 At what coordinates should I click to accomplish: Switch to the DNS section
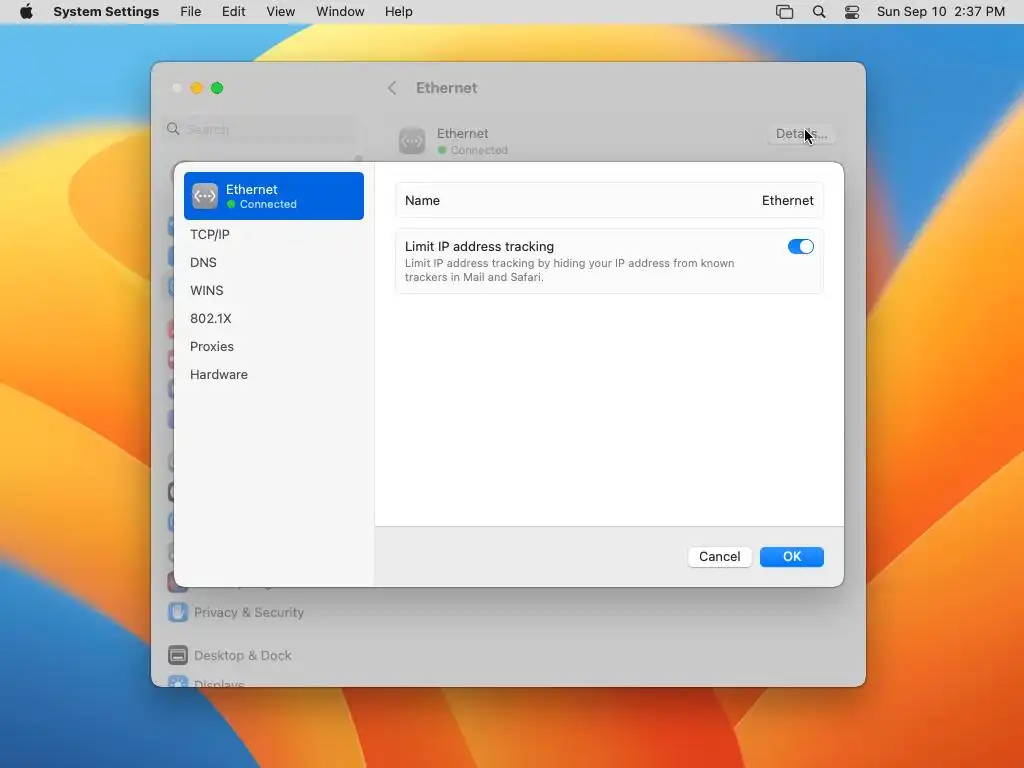pyautogui.click(x=203, y=263)
